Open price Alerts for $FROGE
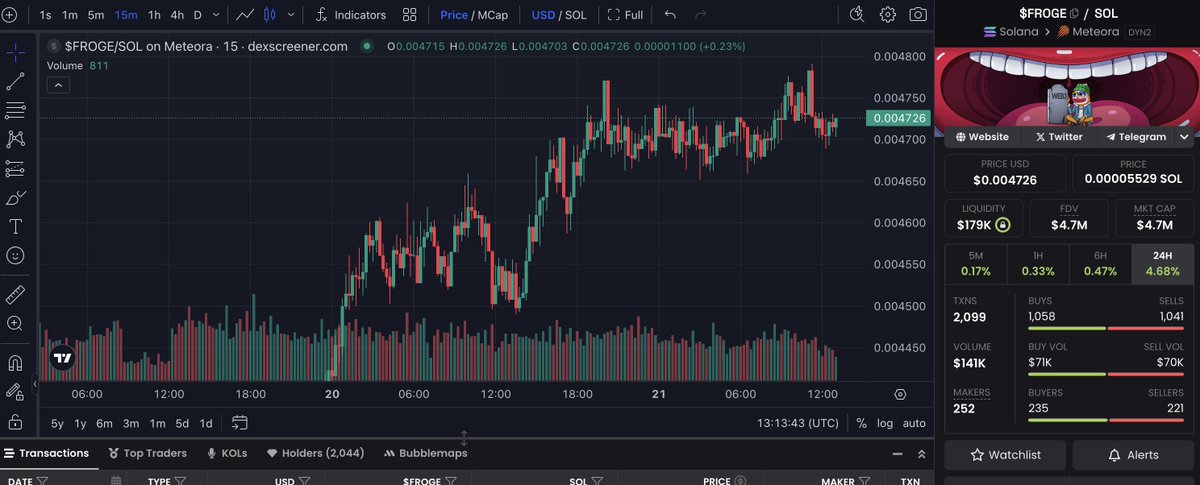1200x485 pixels. [1133, 455]
